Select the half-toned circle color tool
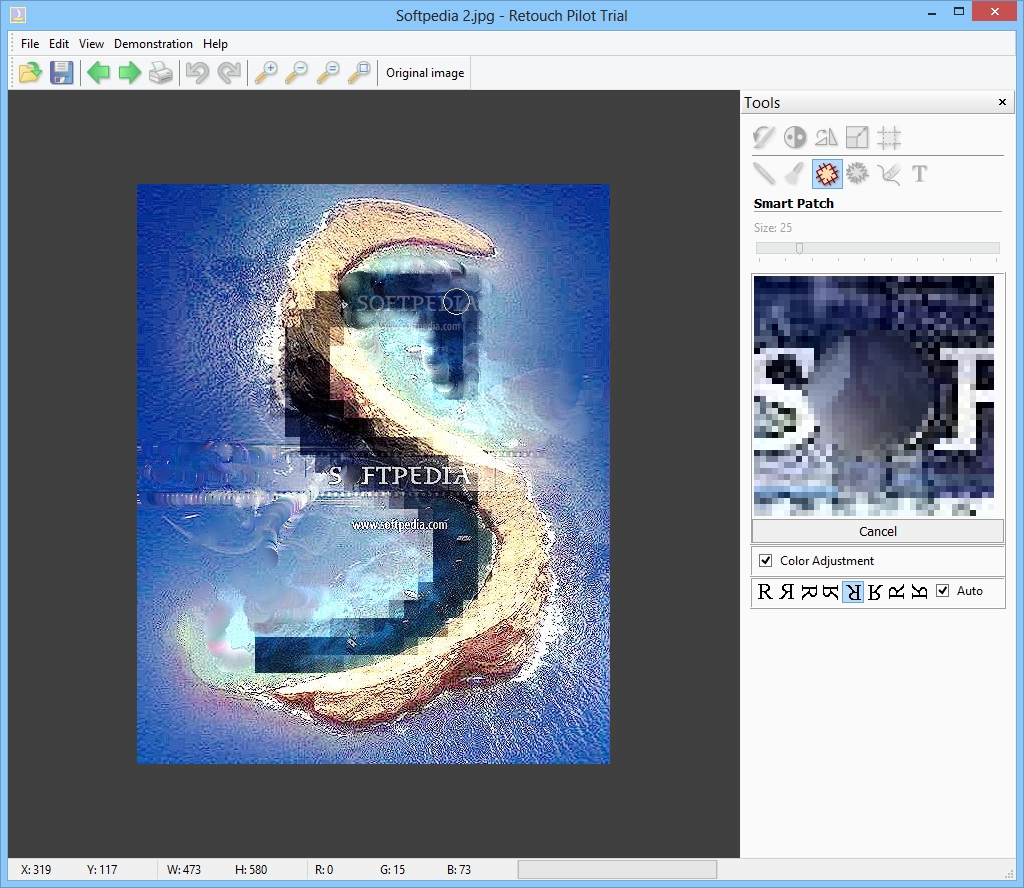Screen dimensions: 1024x888 point(795,137)
